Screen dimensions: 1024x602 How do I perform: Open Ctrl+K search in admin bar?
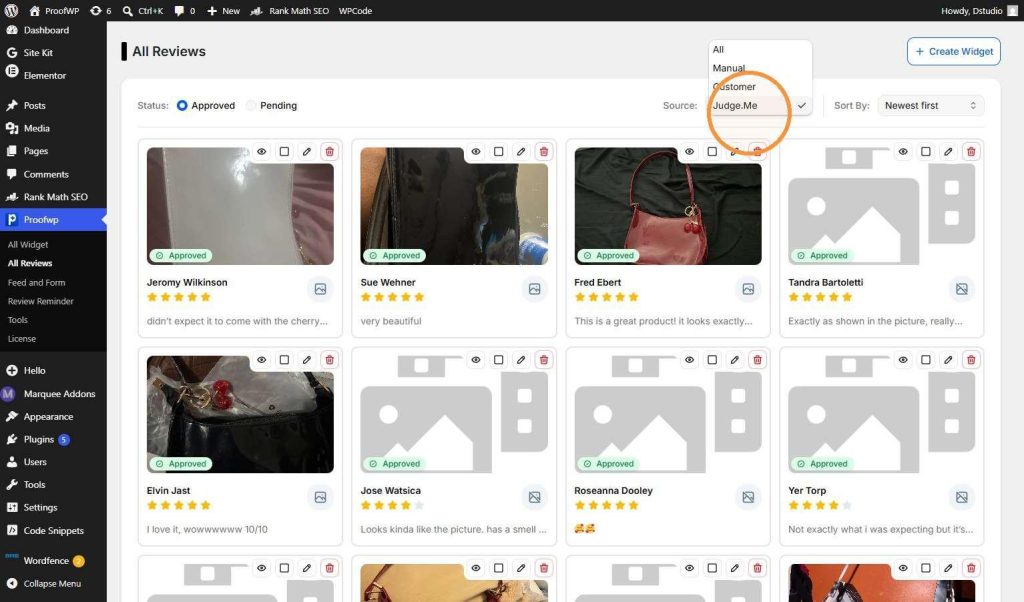tap(143, 10)
